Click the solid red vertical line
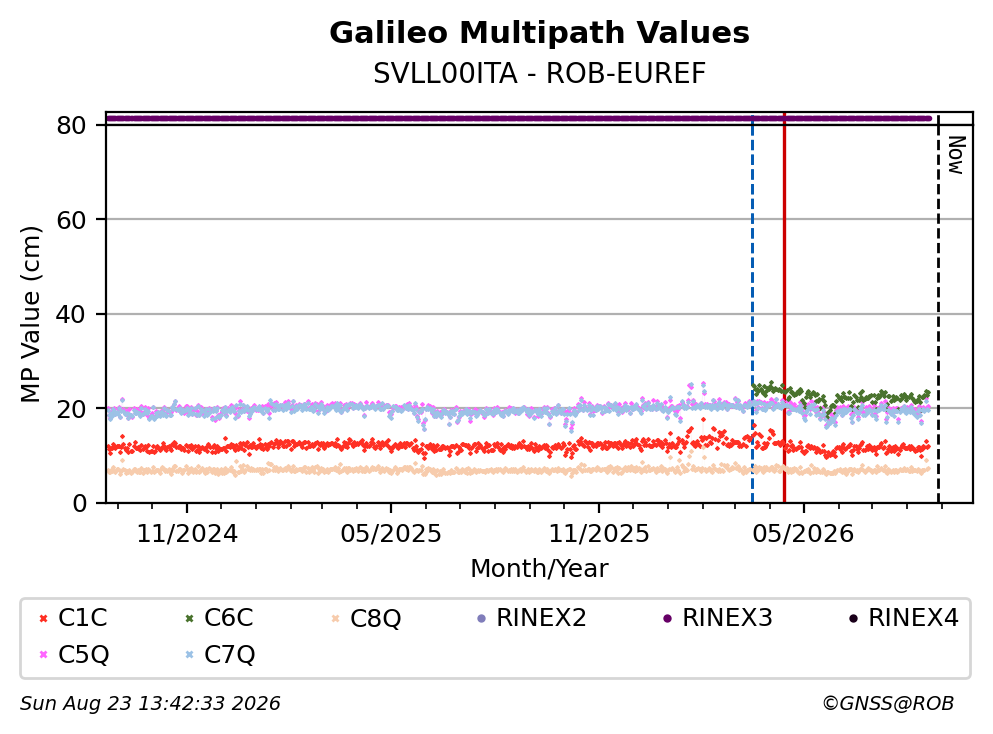This screenshot has width=993, height=734. (x=784, y=308)
